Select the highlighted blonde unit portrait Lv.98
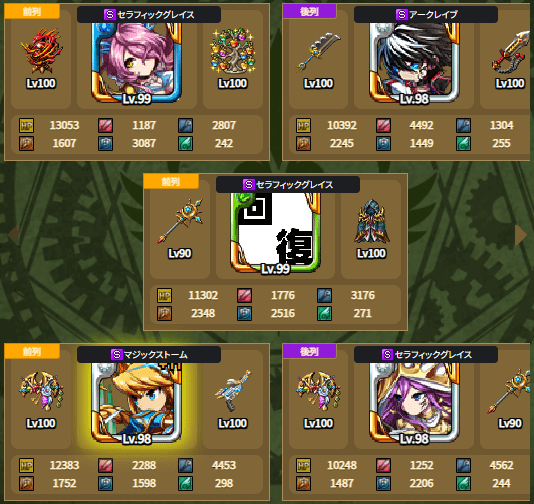 [x=137, y=403]
